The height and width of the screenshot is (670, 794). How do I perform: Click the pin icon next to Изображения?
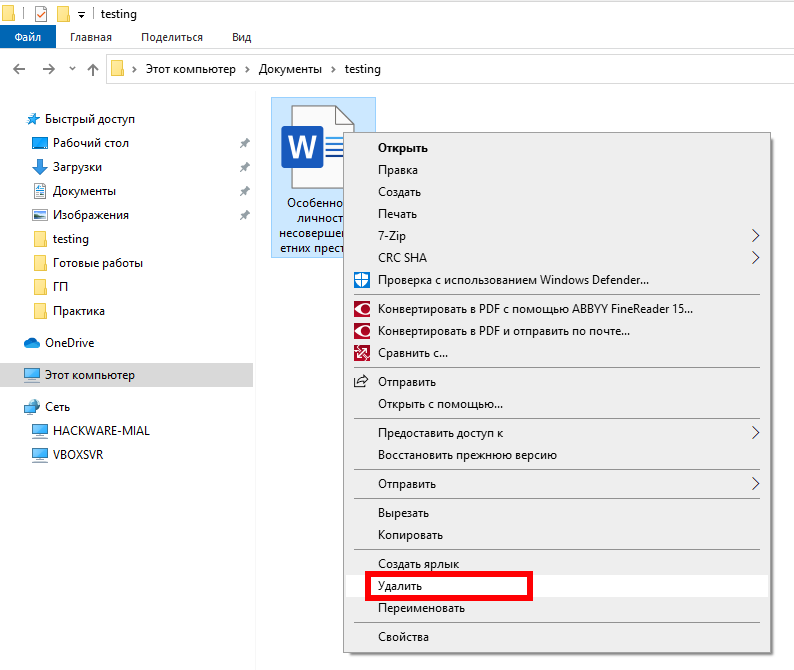tap(245, 215)
